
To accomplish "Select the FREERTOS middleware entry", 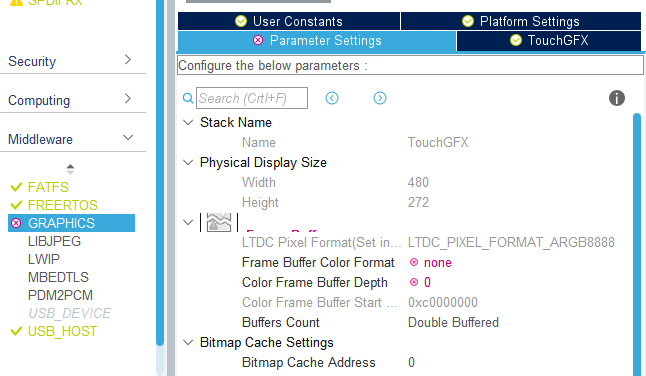I will point(63,205).
